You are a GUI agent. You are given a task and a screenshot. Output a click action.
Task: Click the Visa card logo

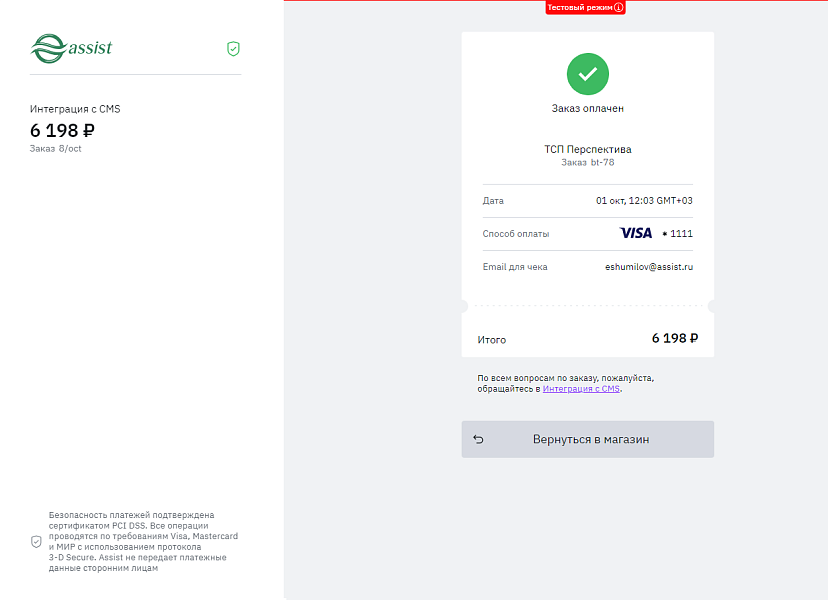click(x=636, y=233)
